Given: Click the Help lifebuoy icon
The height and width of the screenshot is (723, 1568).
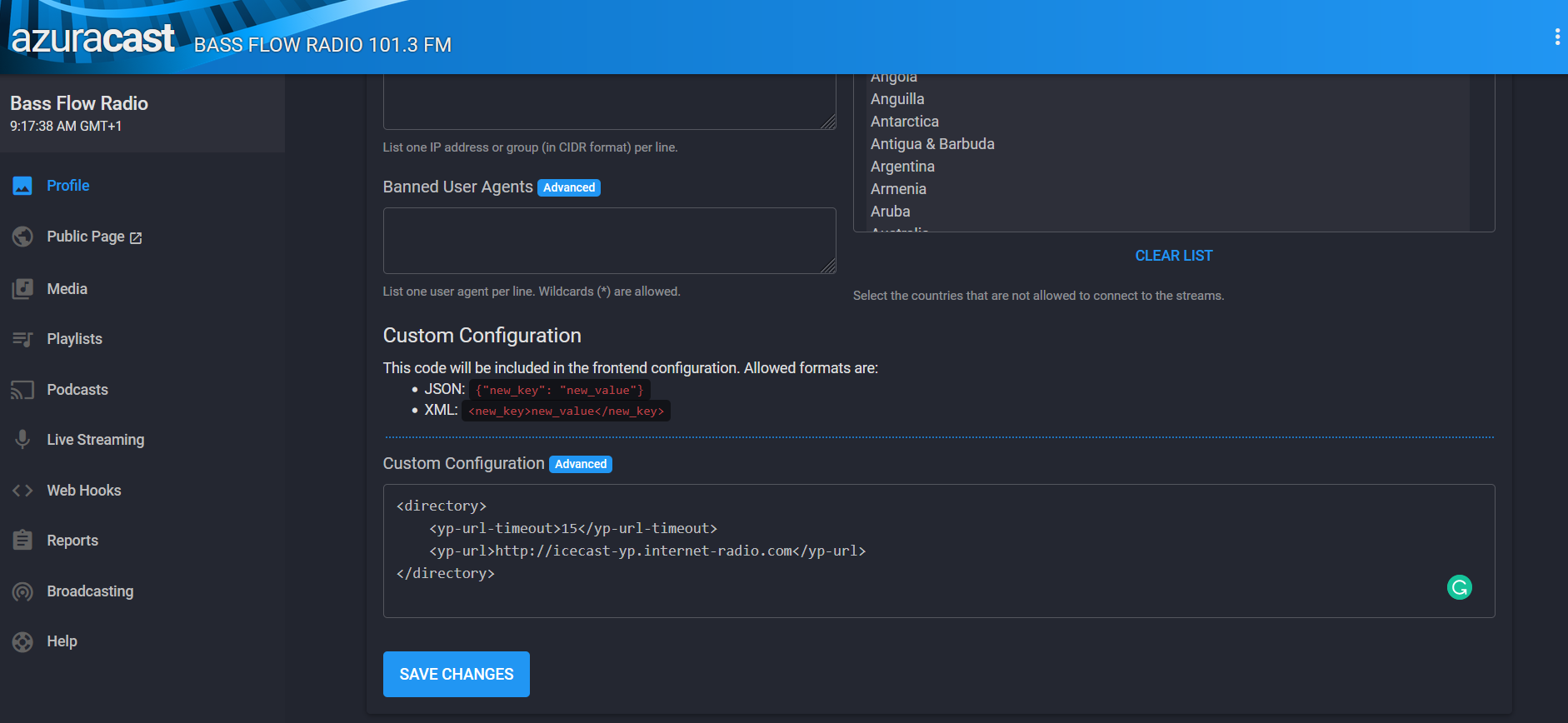Looking at the screenshot, I should (x=22, y=641).
